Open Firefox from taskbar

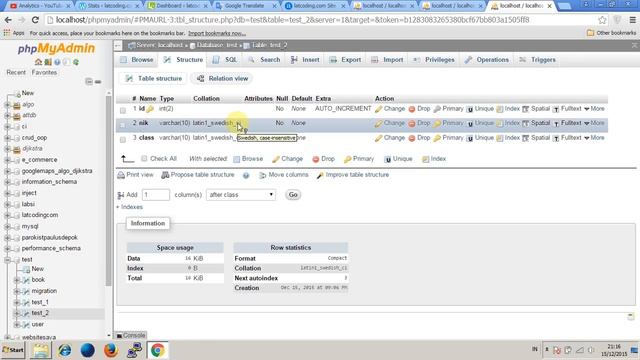click(111, 350)
